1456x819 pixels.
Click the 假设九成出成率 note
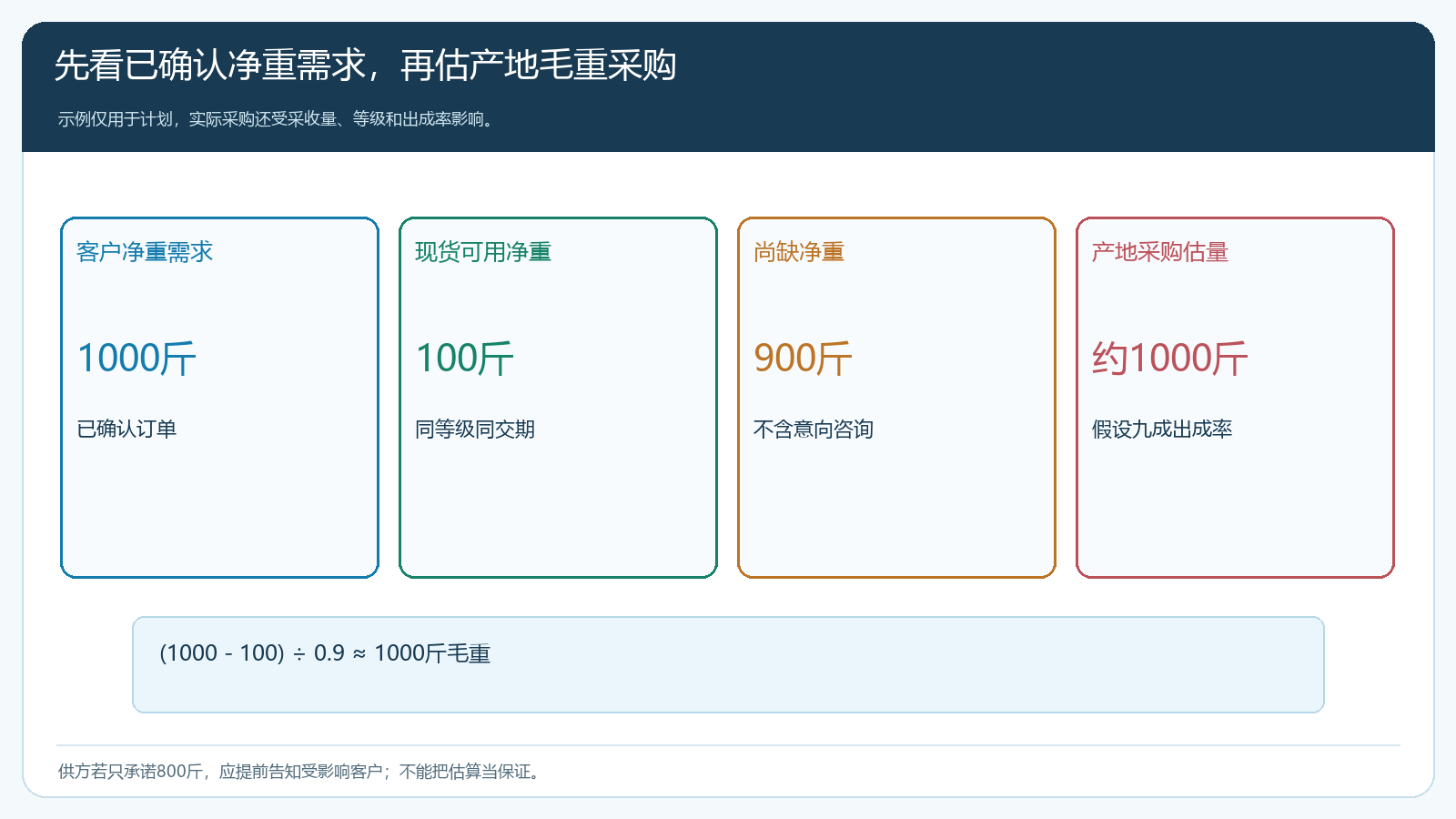click(1162, 429)
